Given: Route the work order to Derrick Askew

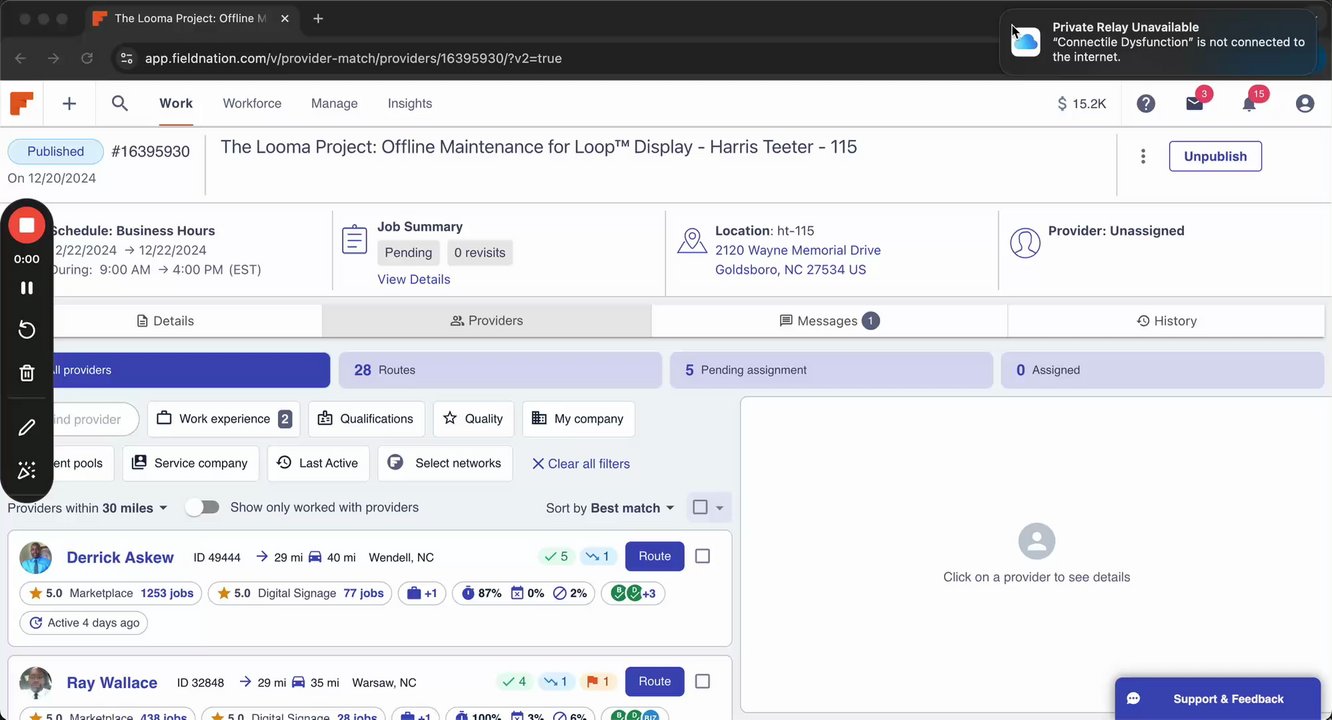Looking at the screenshot, I should (655, 556).
